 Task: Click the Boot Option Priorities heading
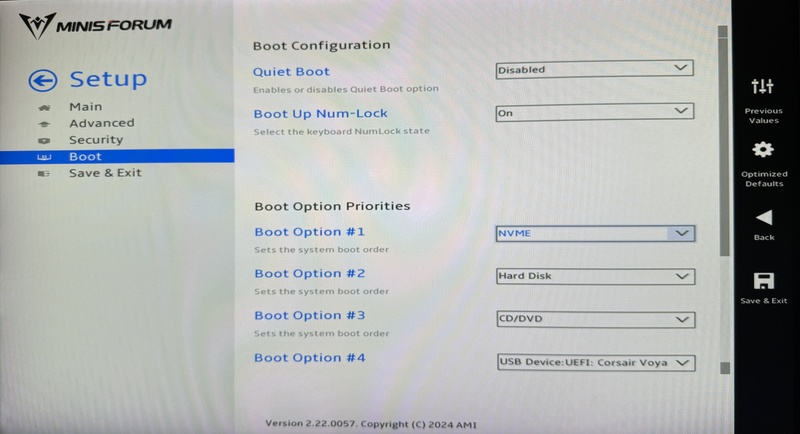click(332, 206)
